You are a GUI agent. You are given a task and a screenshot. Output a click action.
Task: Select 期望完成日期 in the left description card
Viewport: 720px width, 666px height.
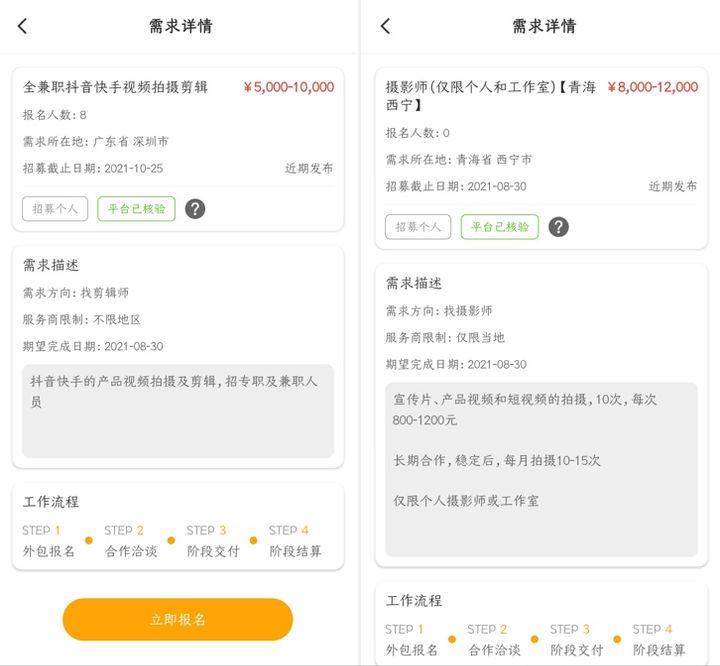pos(93,346)
